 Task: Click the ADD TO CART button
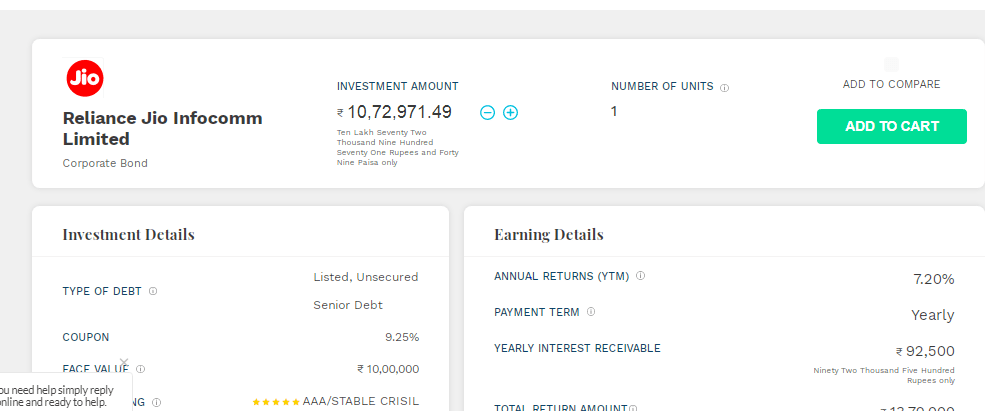coord(891,126)
